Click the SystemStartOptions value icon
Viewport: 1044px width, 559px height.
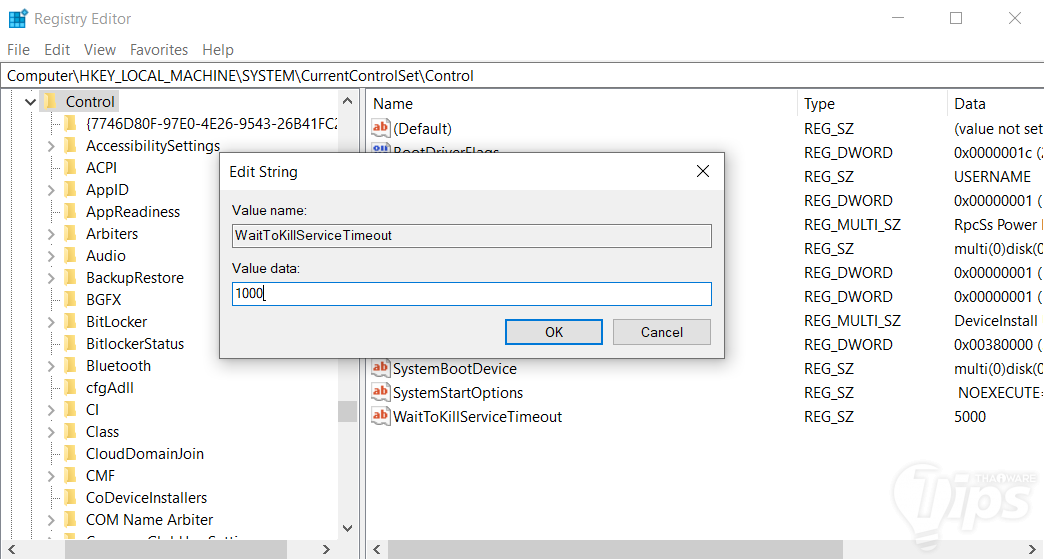tap(380, 392)
